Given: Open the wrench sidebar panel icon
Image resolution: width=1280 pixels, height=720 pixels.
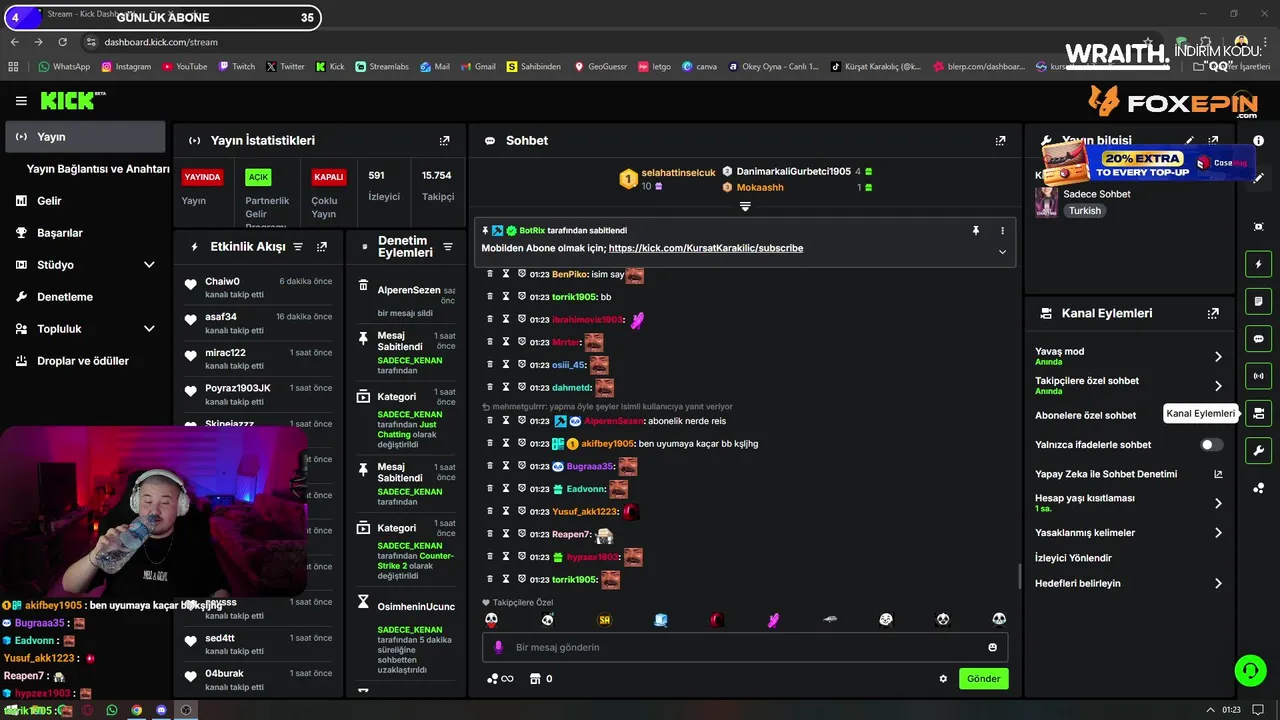Looking at the screenshot, I should tap(1259, 450).
